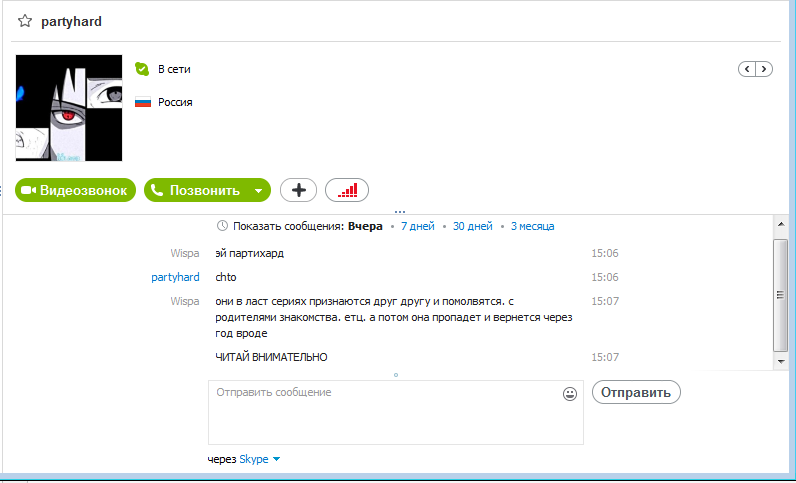Show messages from Вчера
796x483 pixels.
point(365,226)
